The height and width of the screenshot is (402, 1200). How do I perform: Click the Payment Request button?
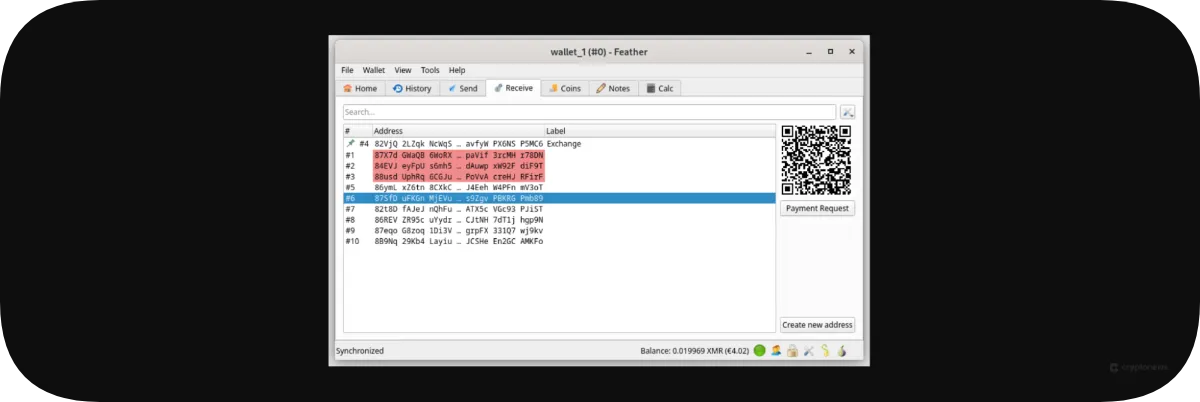pos(817,208)
